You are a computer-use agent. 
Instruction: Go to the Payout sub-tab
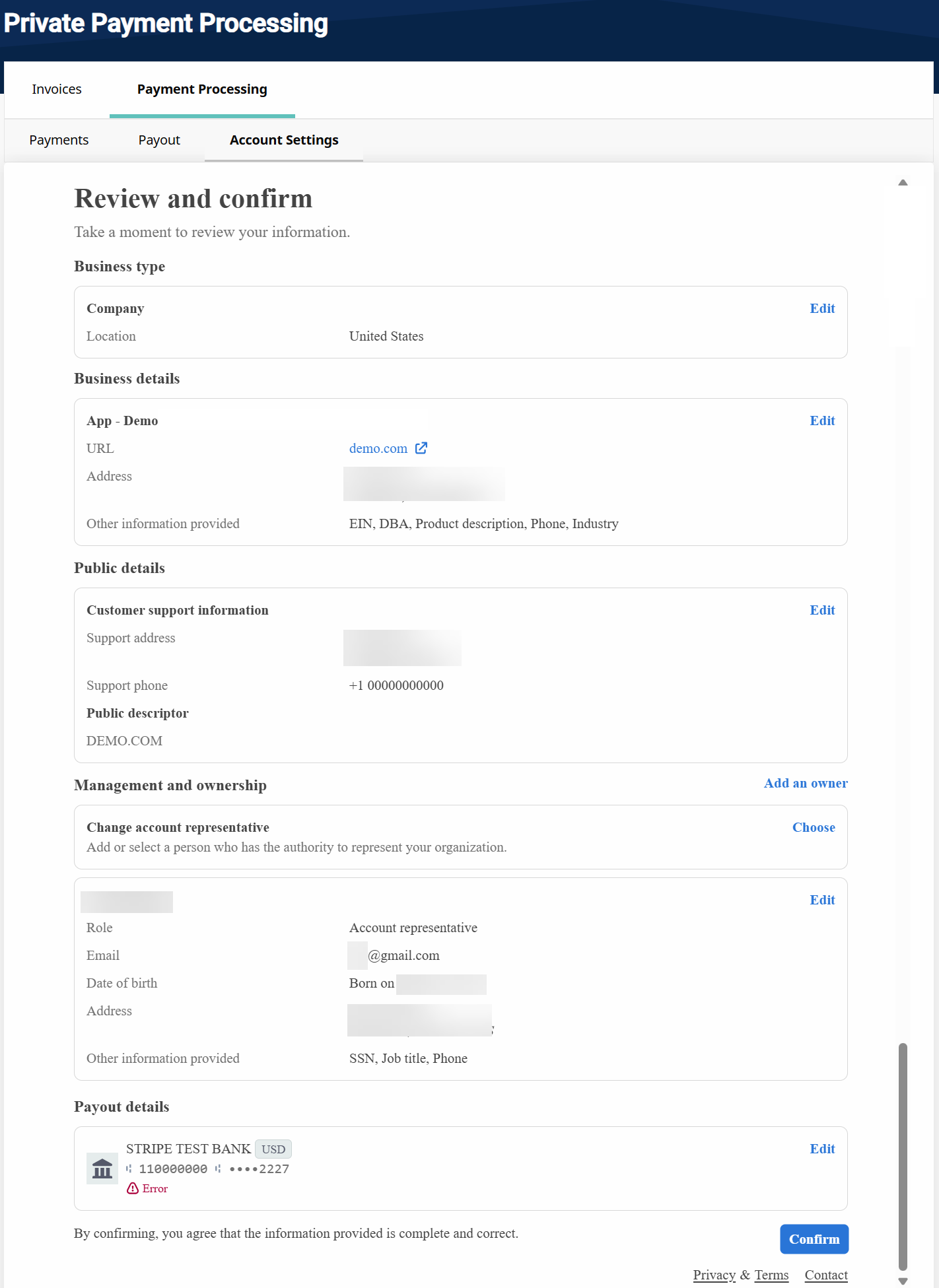[x=159, y=140]
